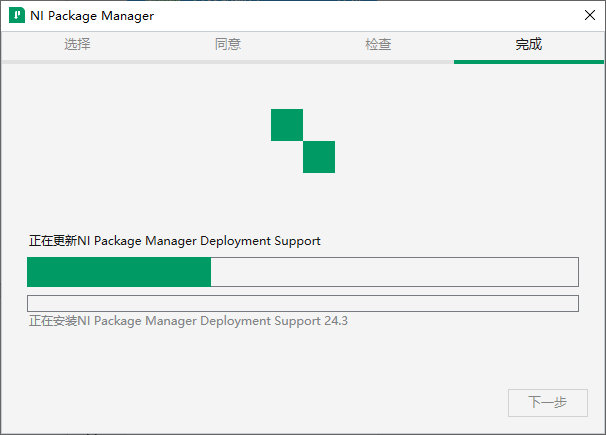Switch to the 选择 tab
The image size is (606, 435).
tap(77, 45)
